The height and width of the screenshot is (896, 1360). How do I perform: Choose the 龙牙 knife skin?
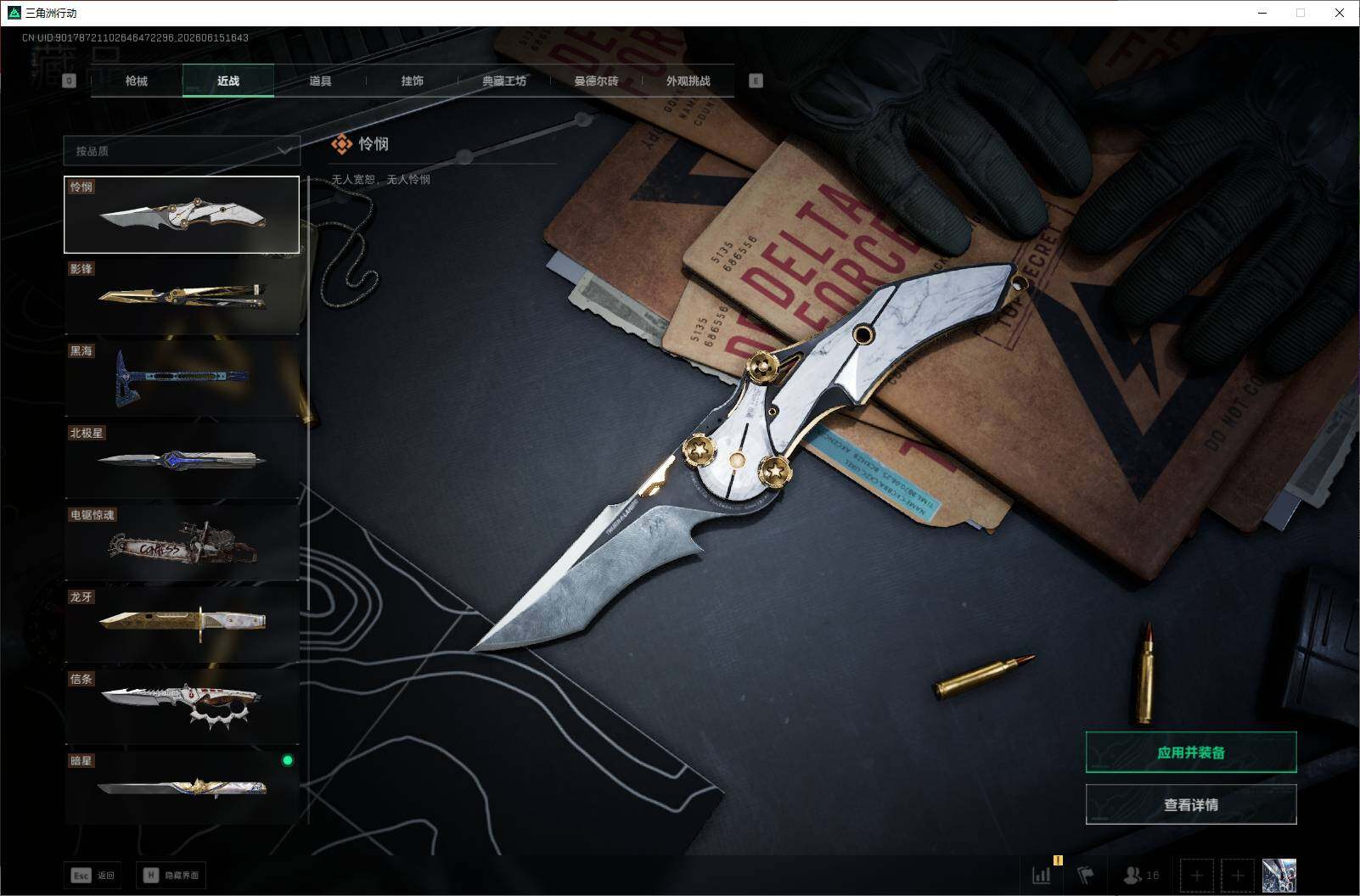[x=182, y=624]
